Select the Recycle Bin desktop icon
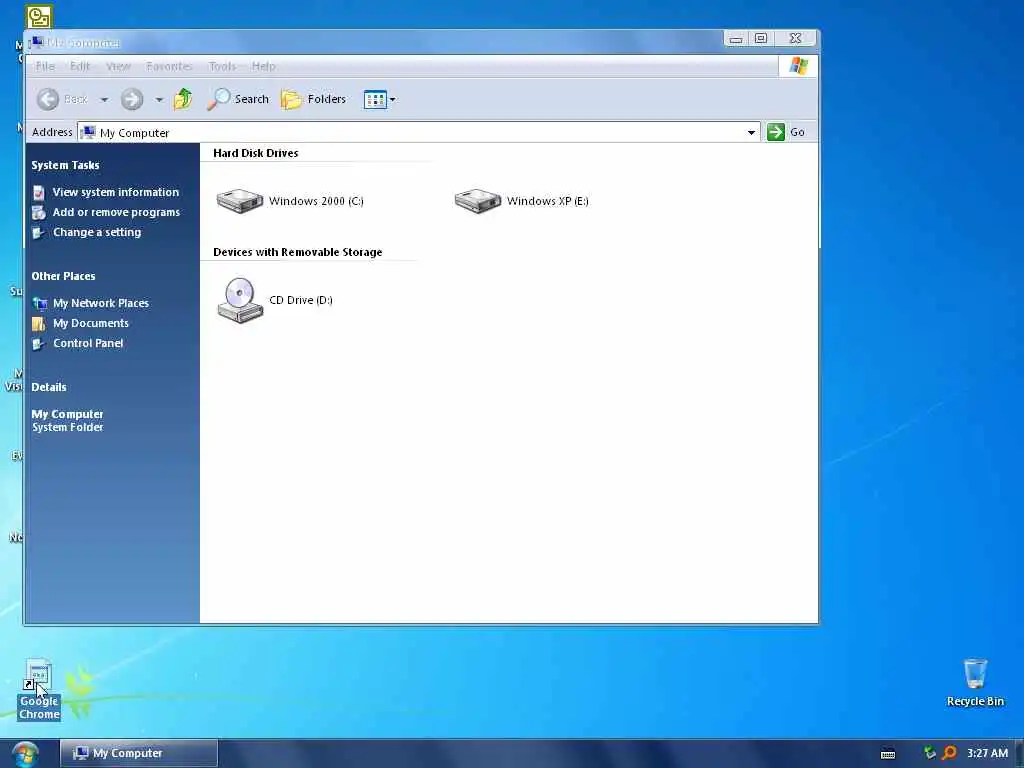Screen dimensions: 1024x768 tap(975, 683)
